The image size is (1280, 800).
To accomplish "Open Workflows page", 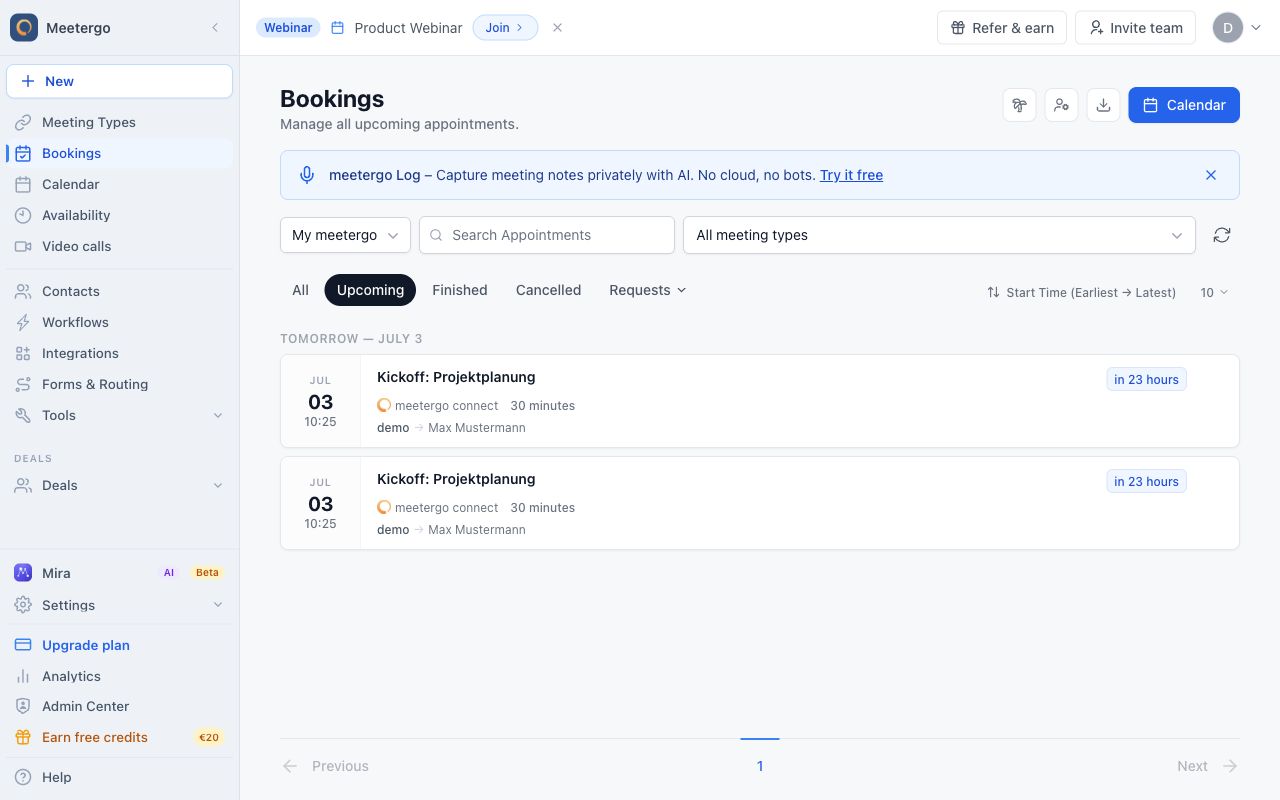I will [120, 322].
